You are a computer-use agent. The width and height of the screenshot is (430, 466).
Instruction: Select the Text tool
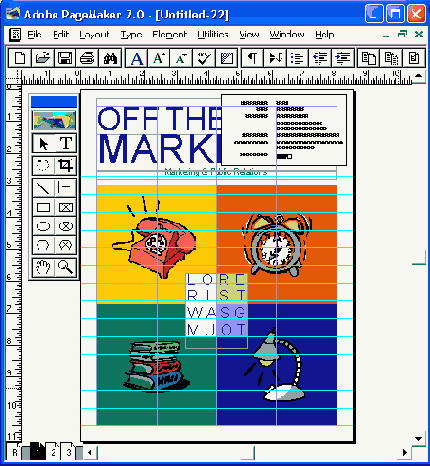coord(66,144)
